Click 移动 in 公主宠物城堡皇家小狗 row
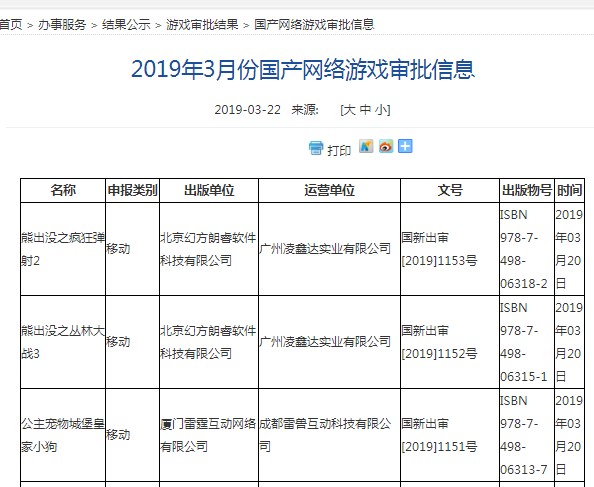 point(118,435)
